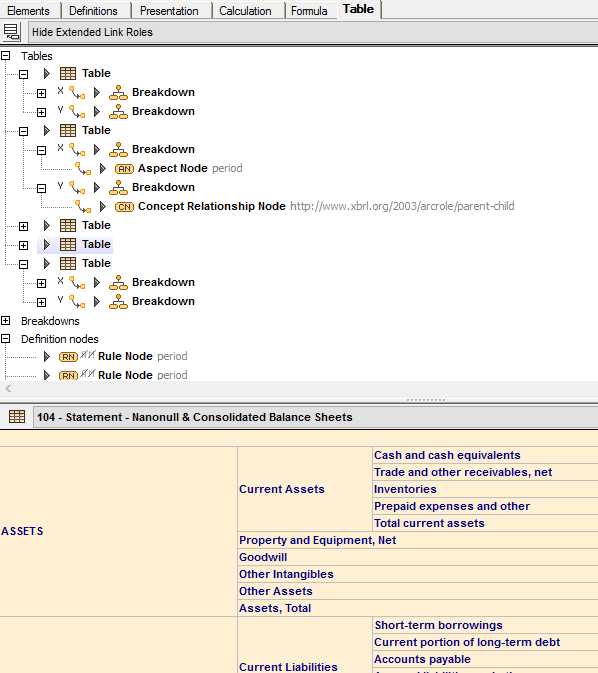Click the Total current assets cell

pos(486,523)
